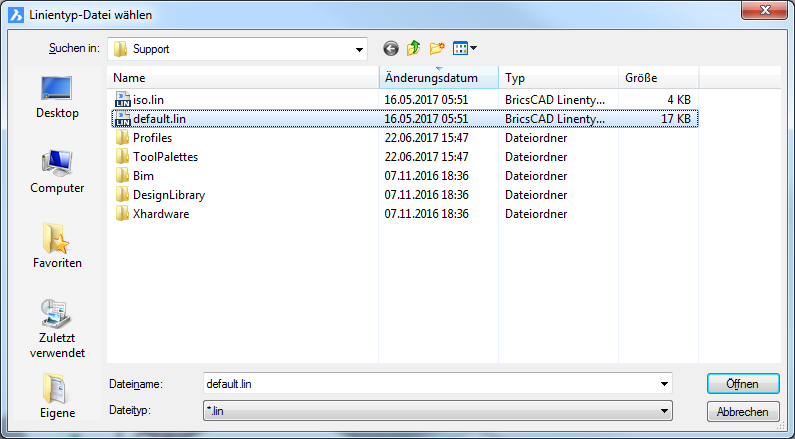Image resolution: width=795 pixels, height=439 pixels.
Task: Open Desktop in the places sidebar
Action: pyautogui.click(x=57, y=97)
